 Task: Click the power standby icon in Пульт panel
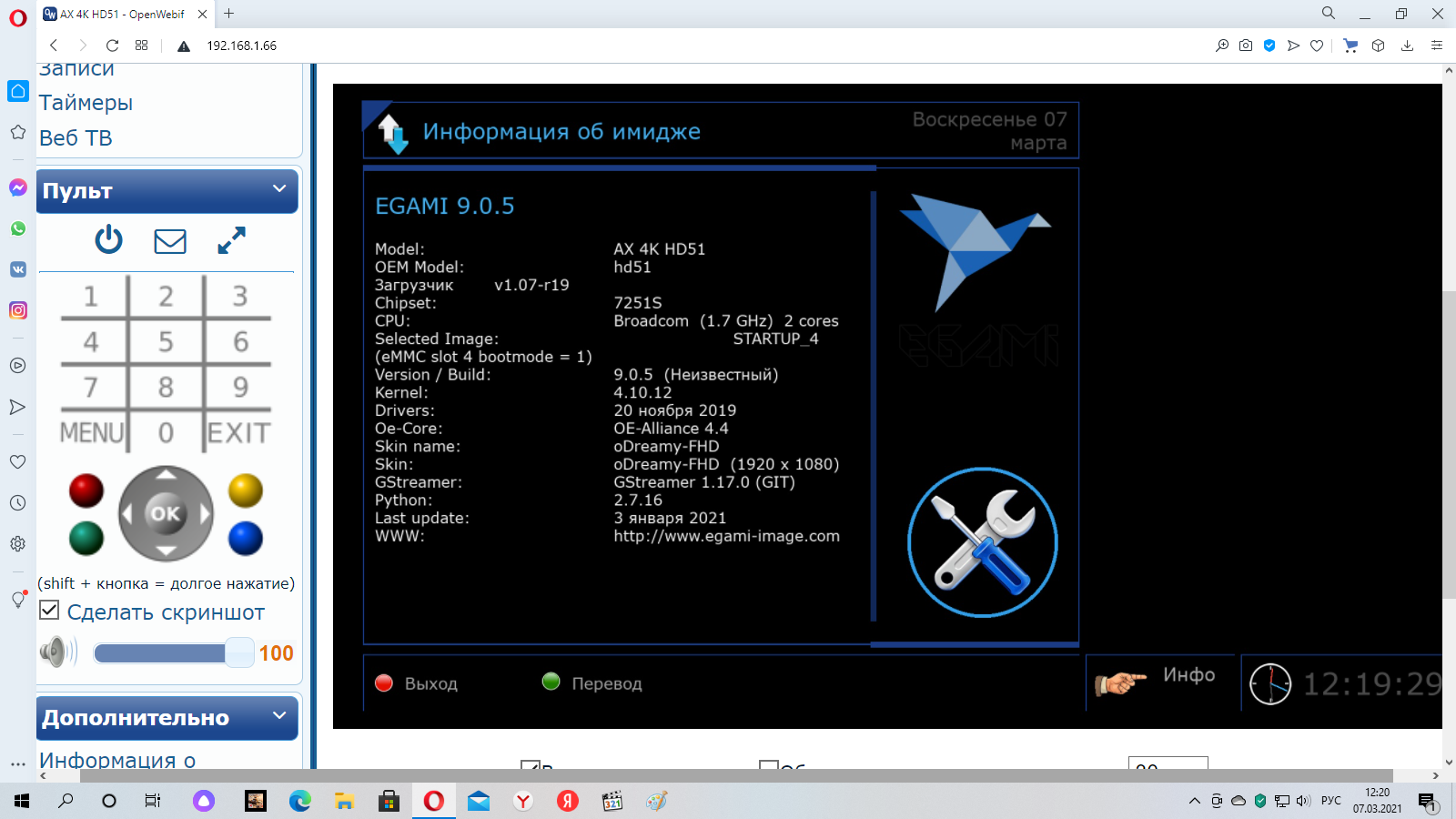(108, 240)
